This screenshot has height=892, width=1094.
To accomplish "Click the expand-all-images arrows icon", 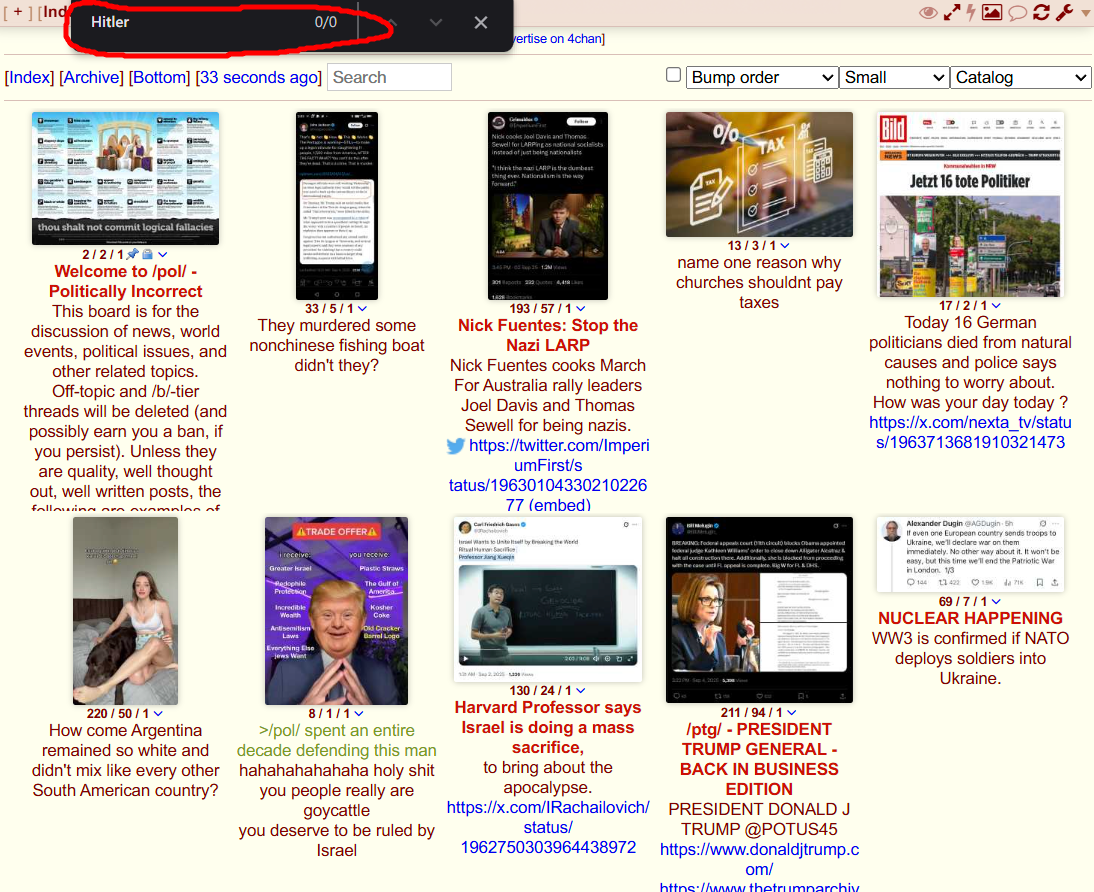I will point(952,13).
